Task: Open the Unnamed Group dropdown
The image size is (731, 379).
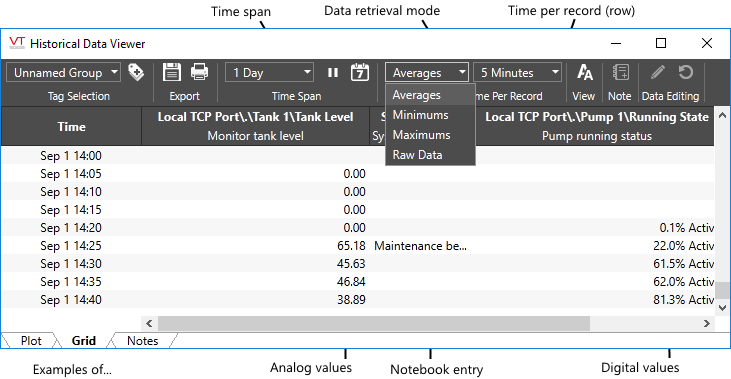Action: 63,73
